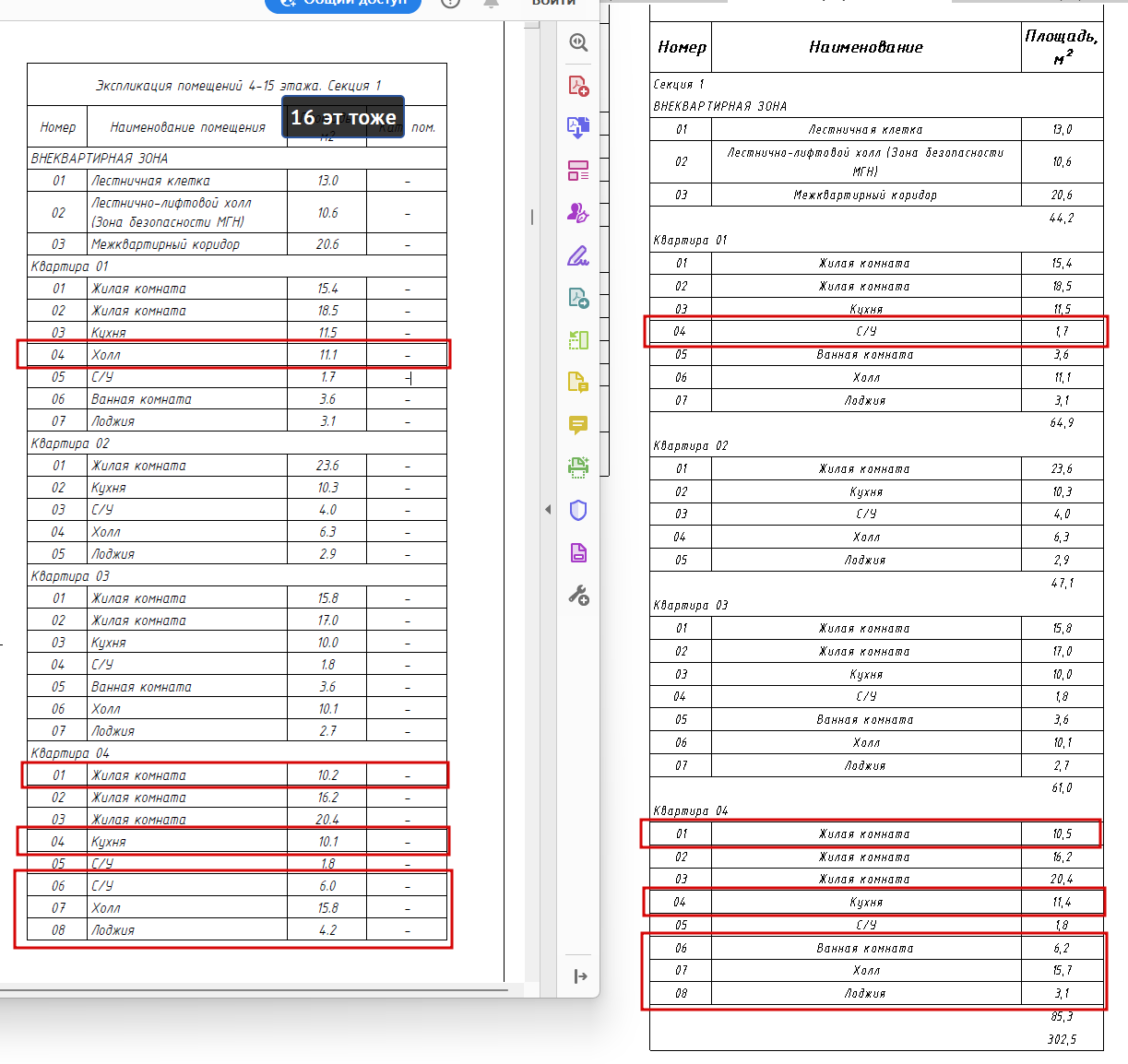Open the Scan & OCR tool
Image resolution: width=1128 pixels, height=1064 pixels.
(578, 467)
